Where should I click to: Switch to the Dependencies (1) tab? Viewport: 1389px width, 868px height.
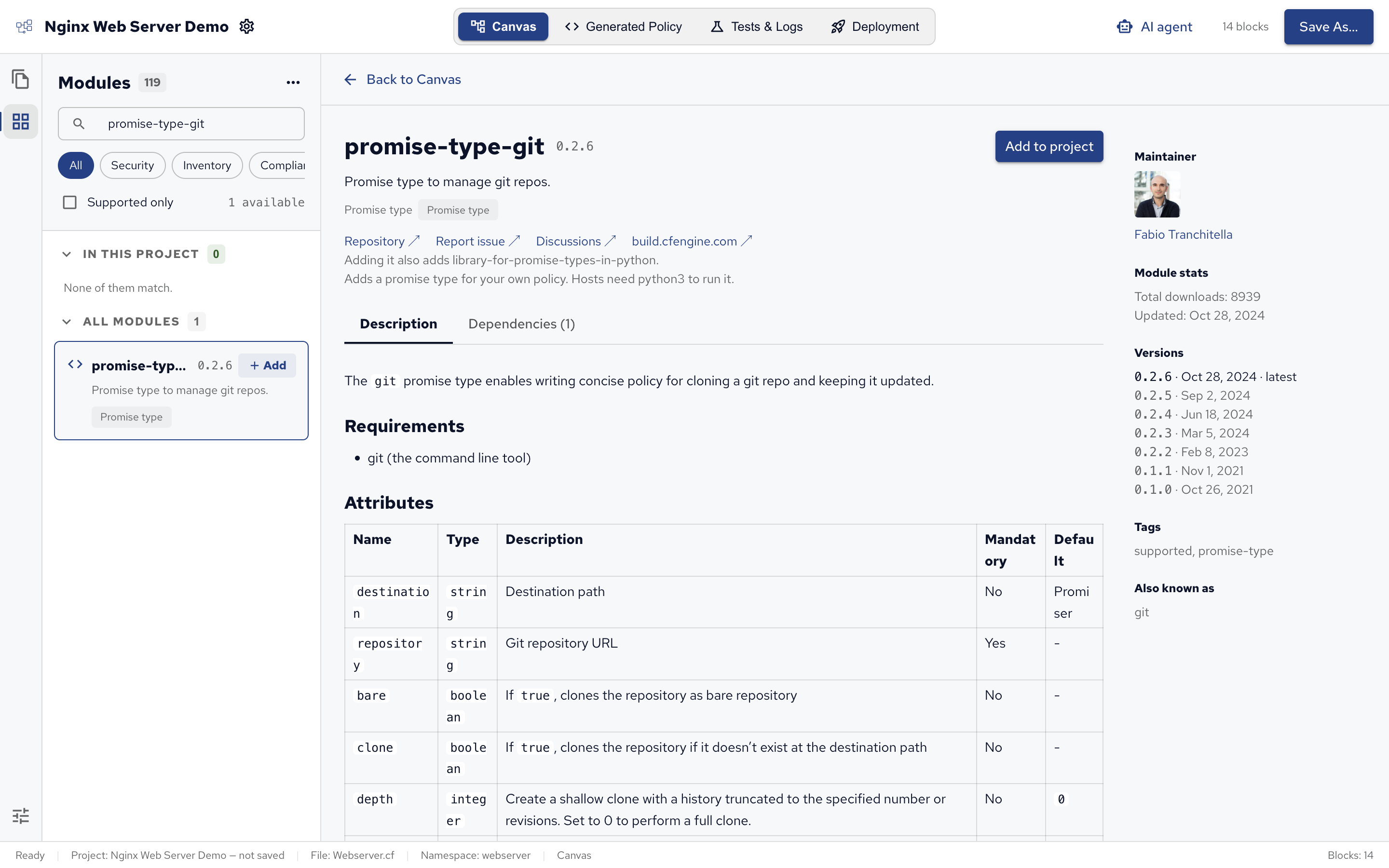pos(521,325)
